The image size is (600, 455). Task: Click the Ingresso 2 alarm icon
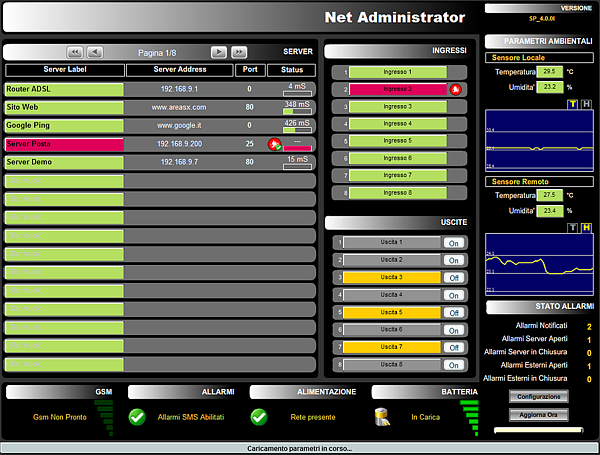[x=454, y=89]
